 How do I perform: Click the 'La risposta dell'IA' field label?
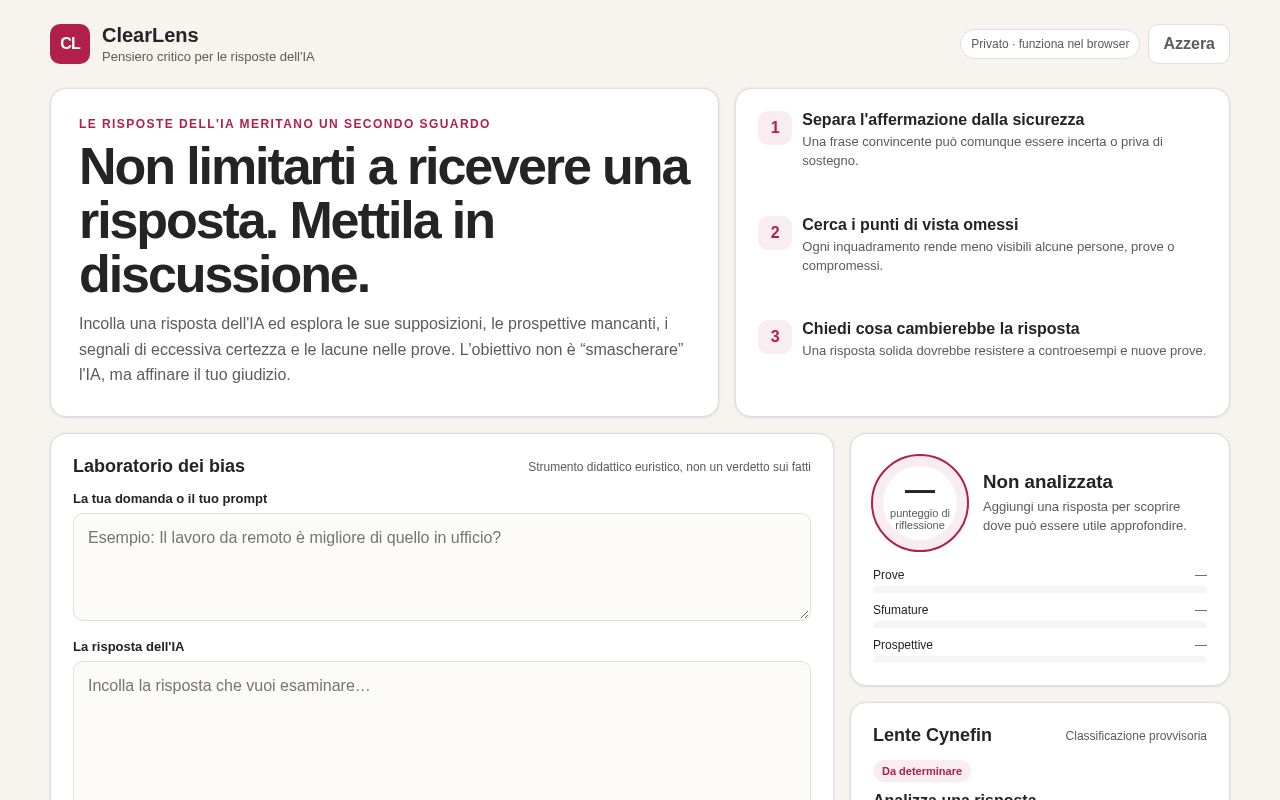click(x=128, y=647)
